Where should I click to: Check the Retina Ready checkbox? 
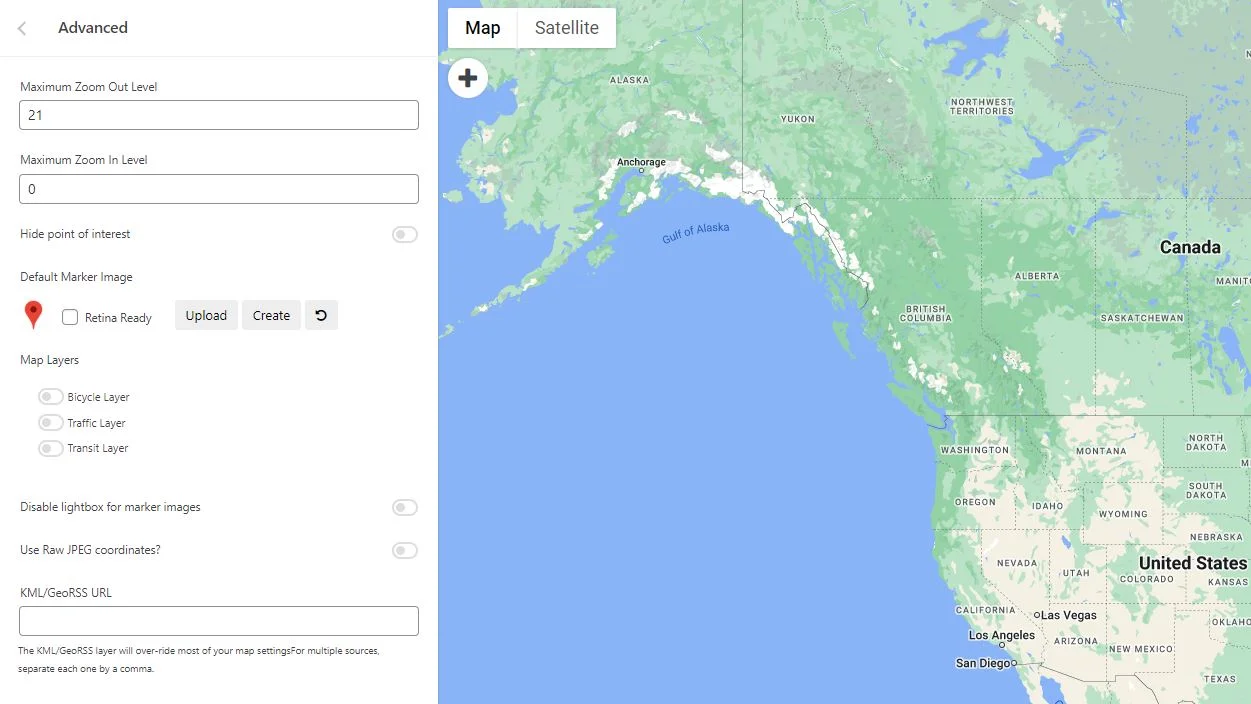pyautogui.click(x=69, y=316)
